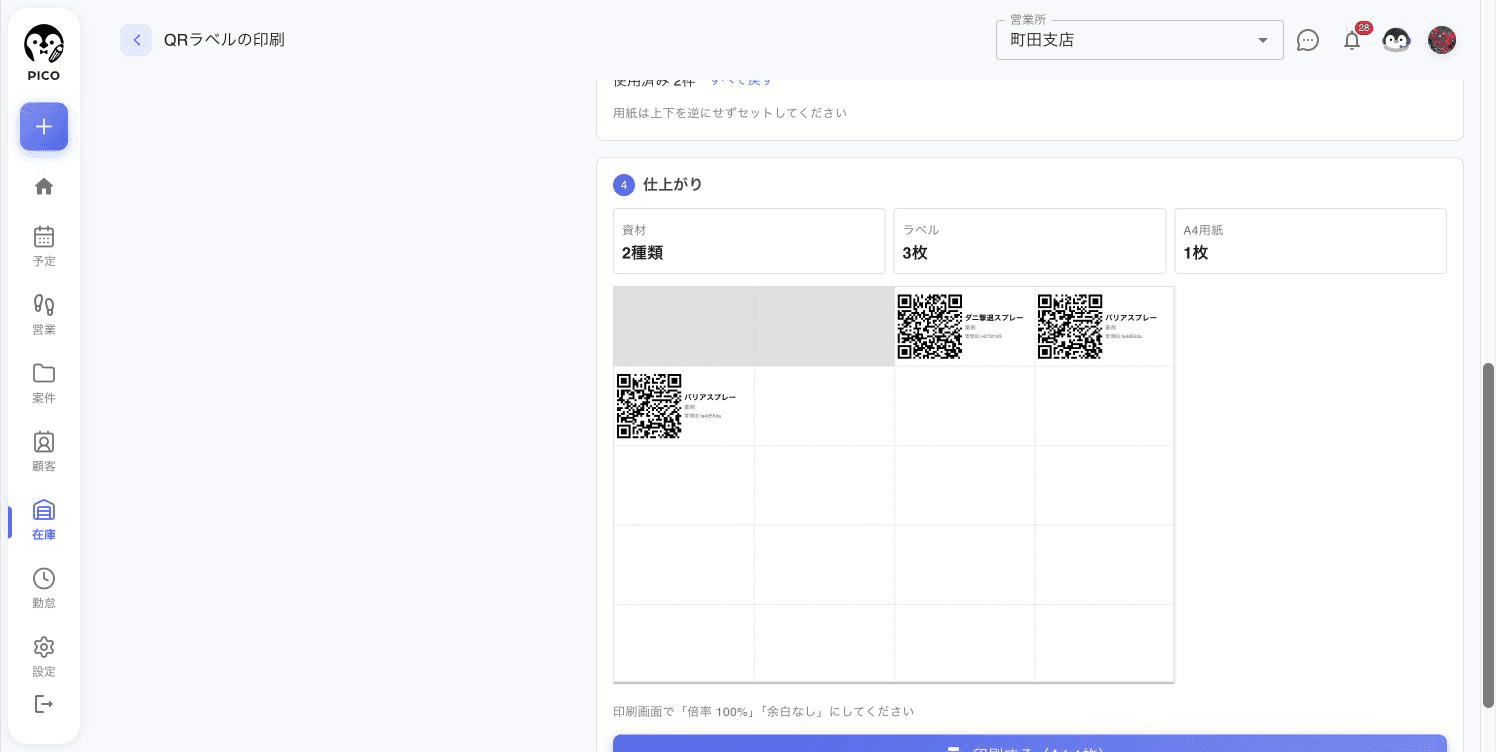Open 顧客 customers section
Screen dimensions: 1496x752
pos(44,451)
